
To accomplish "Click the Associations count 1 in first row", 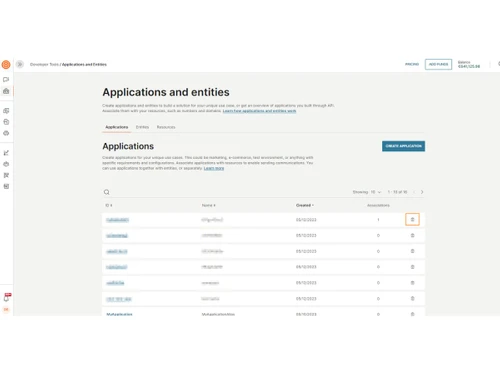I will coord(378,220).
